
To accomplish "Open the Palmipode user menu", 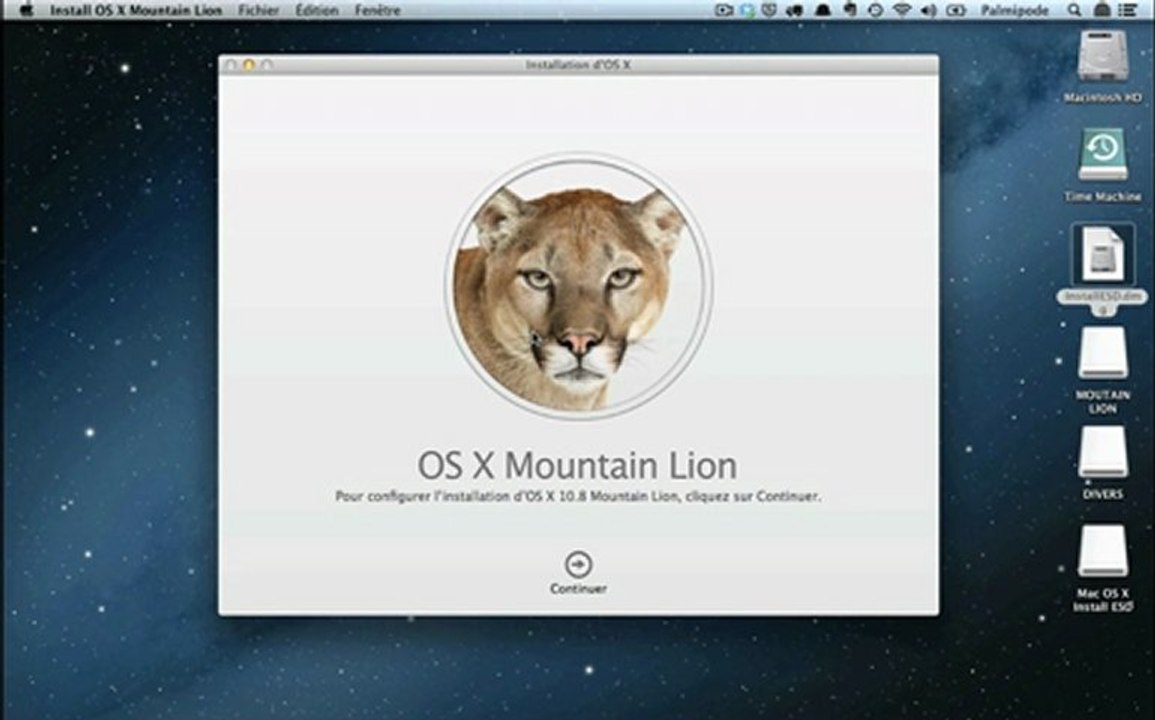I will tap(1014, 10).
